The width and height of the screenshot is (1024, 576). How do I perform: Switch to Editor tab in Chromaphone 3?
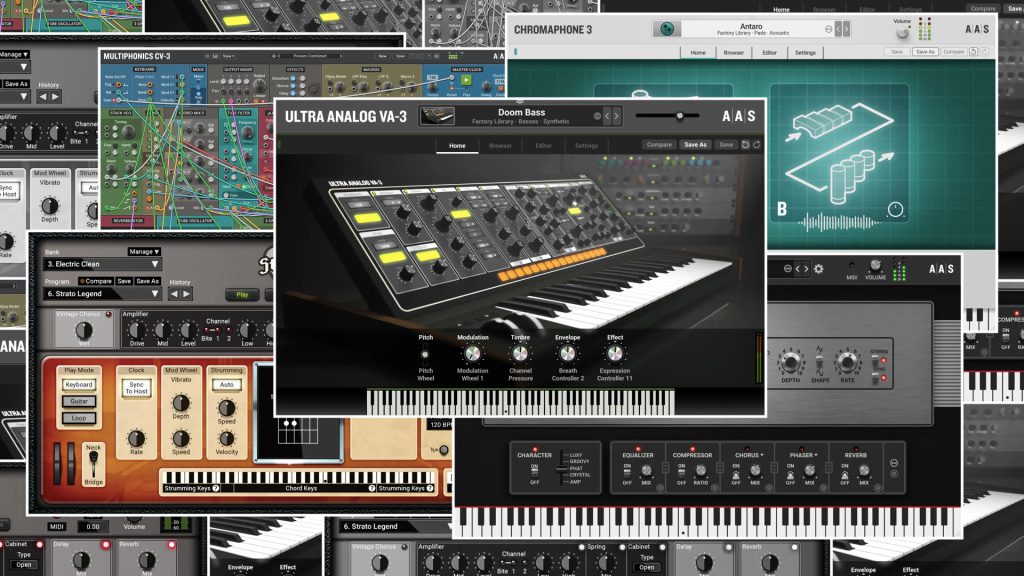(769, 53)
